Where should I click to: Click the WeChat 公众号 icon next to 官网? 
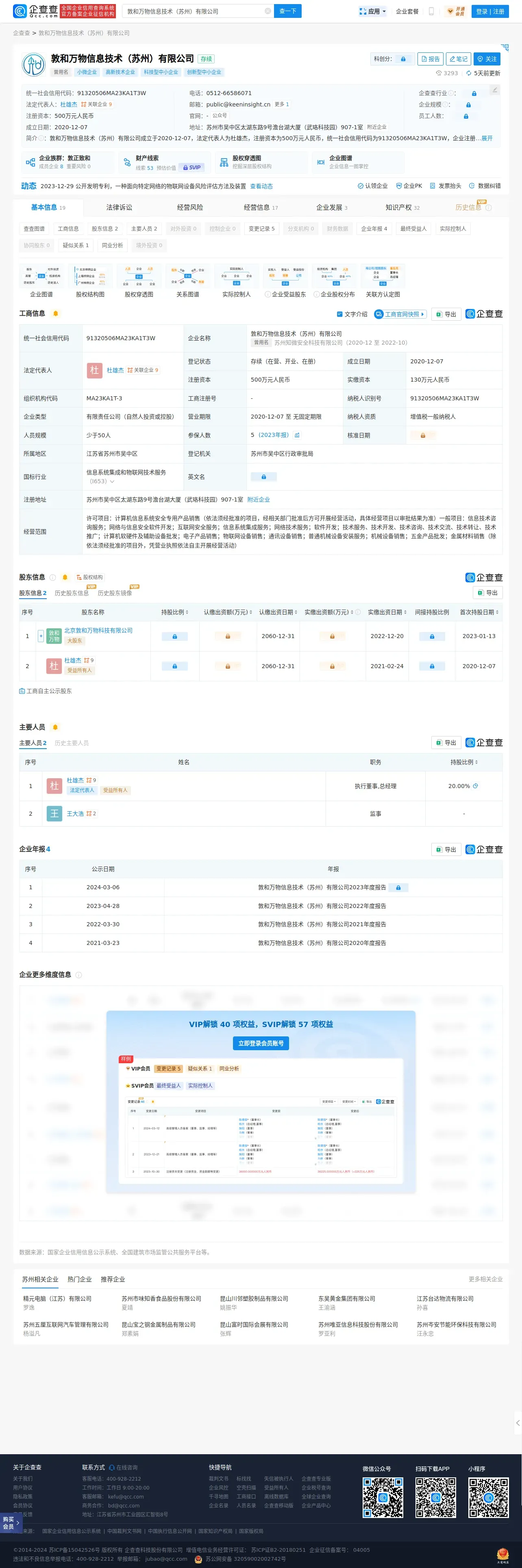point(220,115)
